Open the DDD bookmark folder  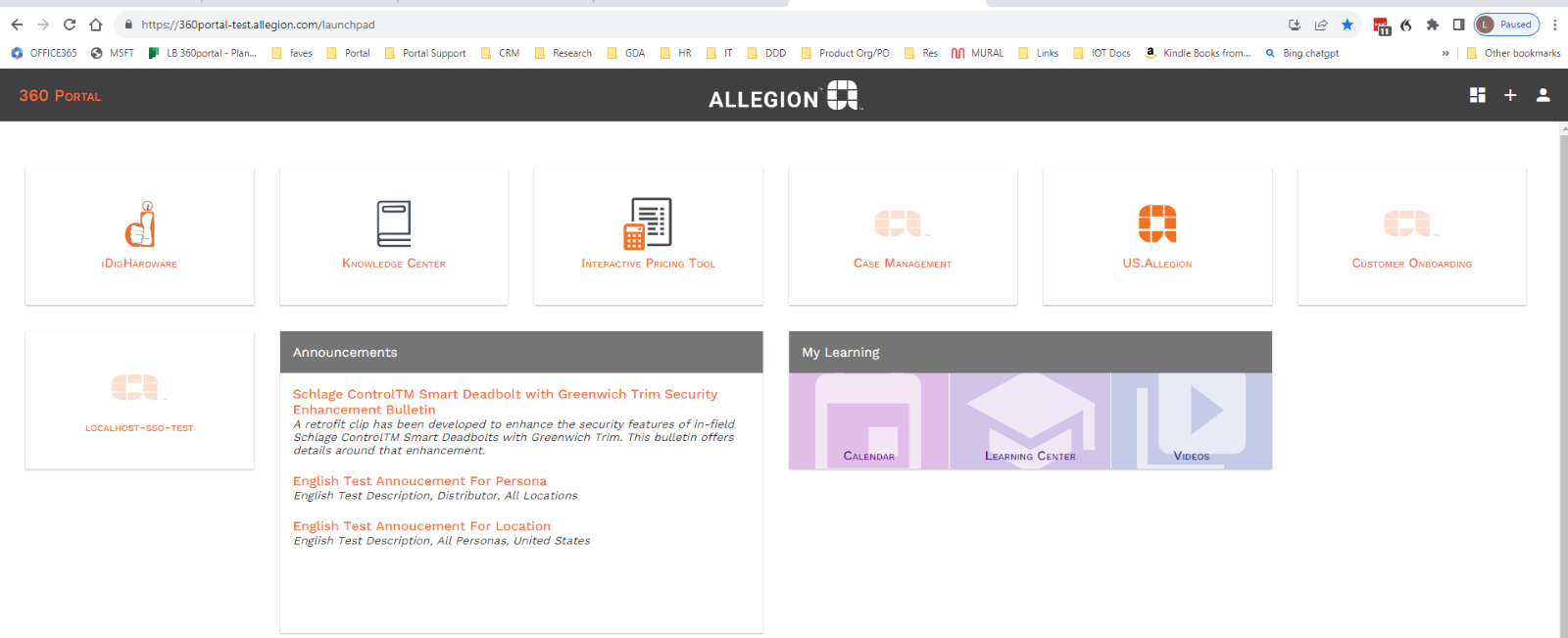coord(766,53)
